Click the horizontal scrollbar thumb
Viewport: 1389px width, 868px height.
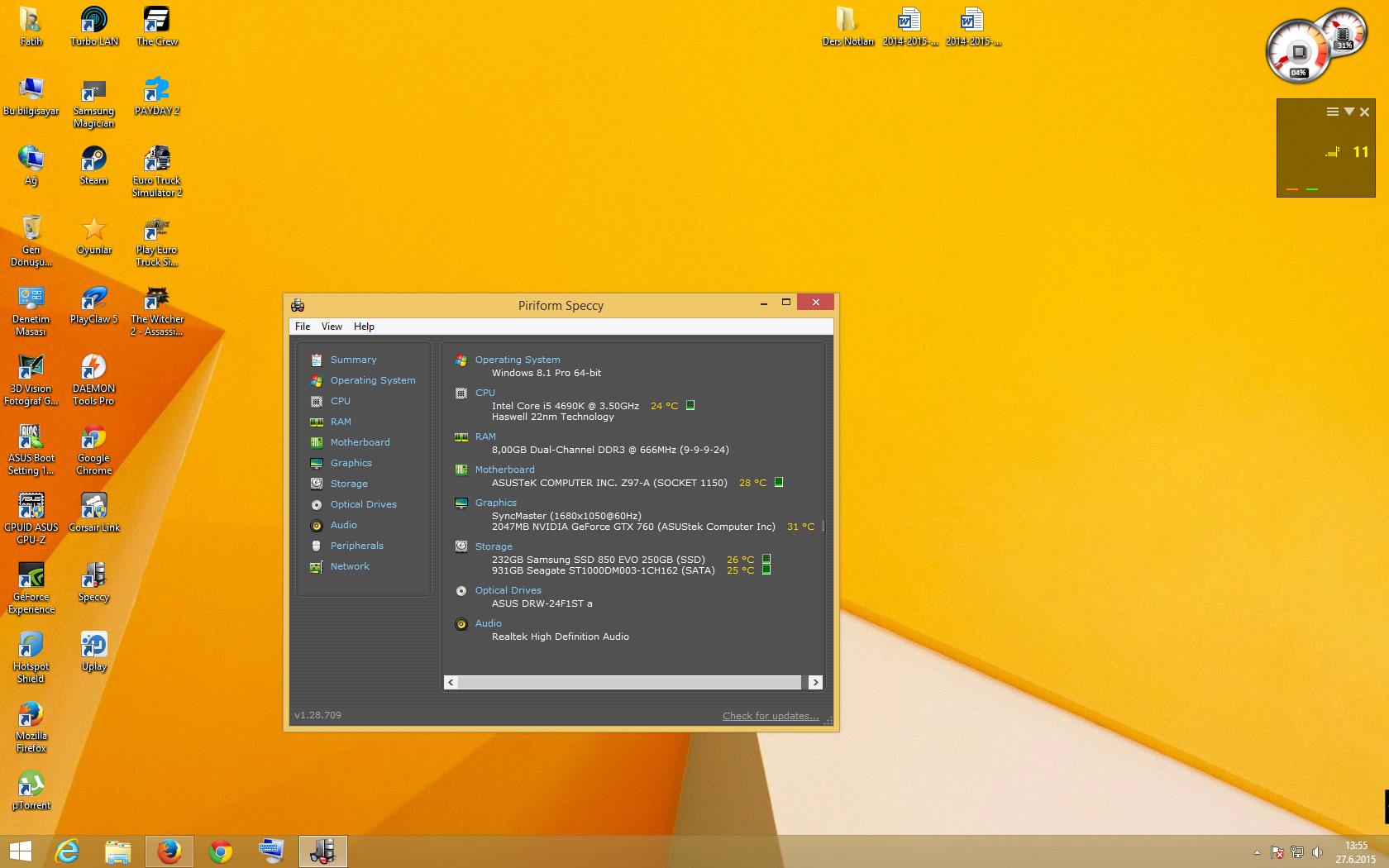pyautogui.click(x=629, y=682)
